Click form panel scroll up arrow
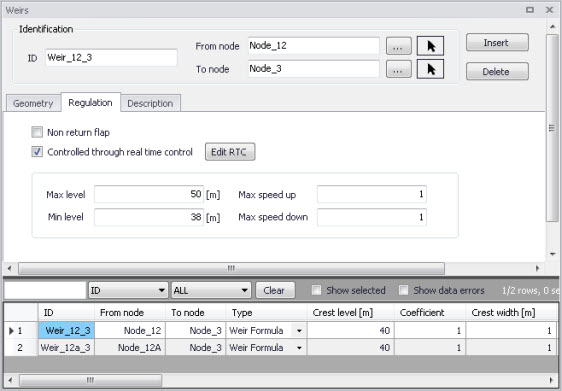The width and height of the screenshot is (562, 391). (x=552, y=27)
